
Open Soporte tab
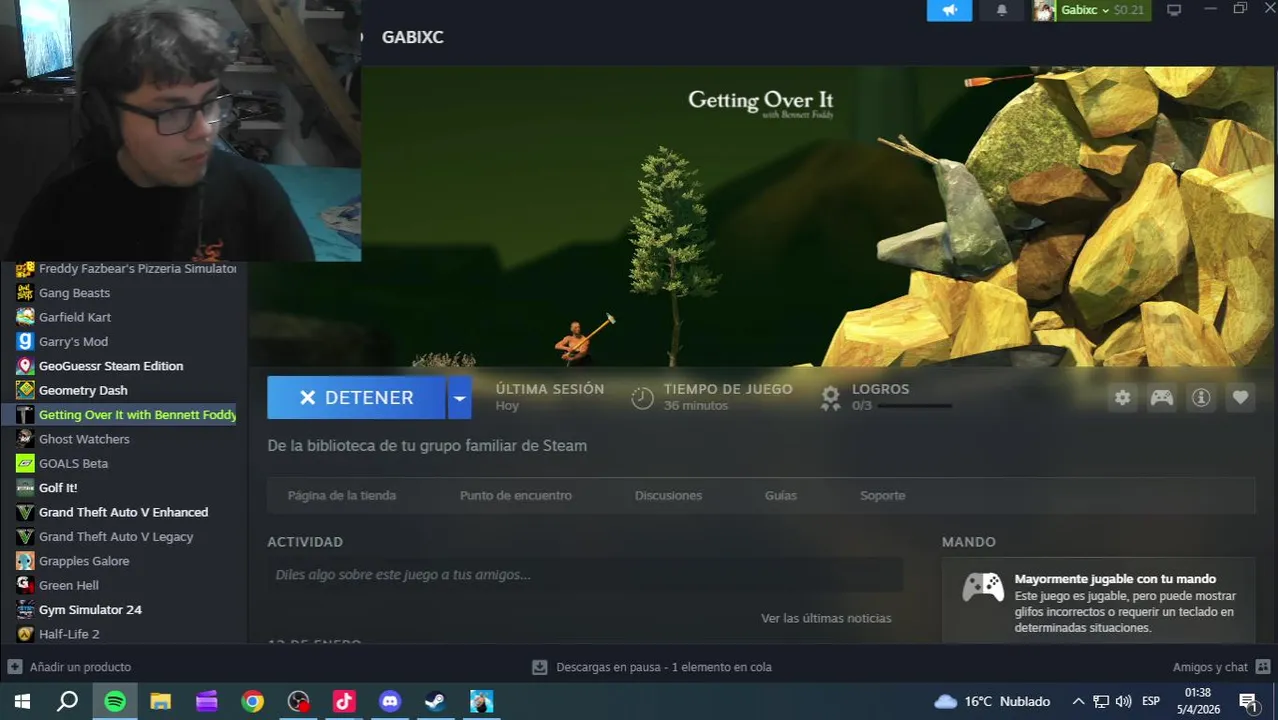pos(882,495)
